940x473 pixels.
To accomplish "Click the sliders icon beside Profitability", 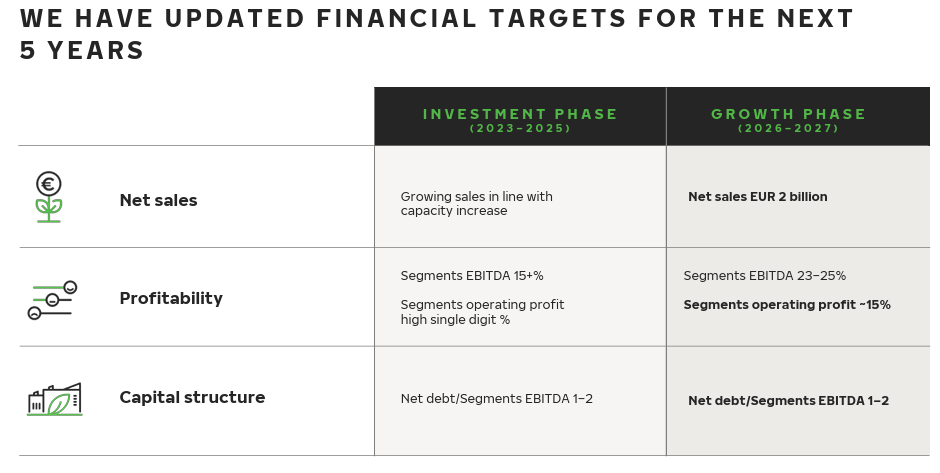I will click(x=52, y=300).
